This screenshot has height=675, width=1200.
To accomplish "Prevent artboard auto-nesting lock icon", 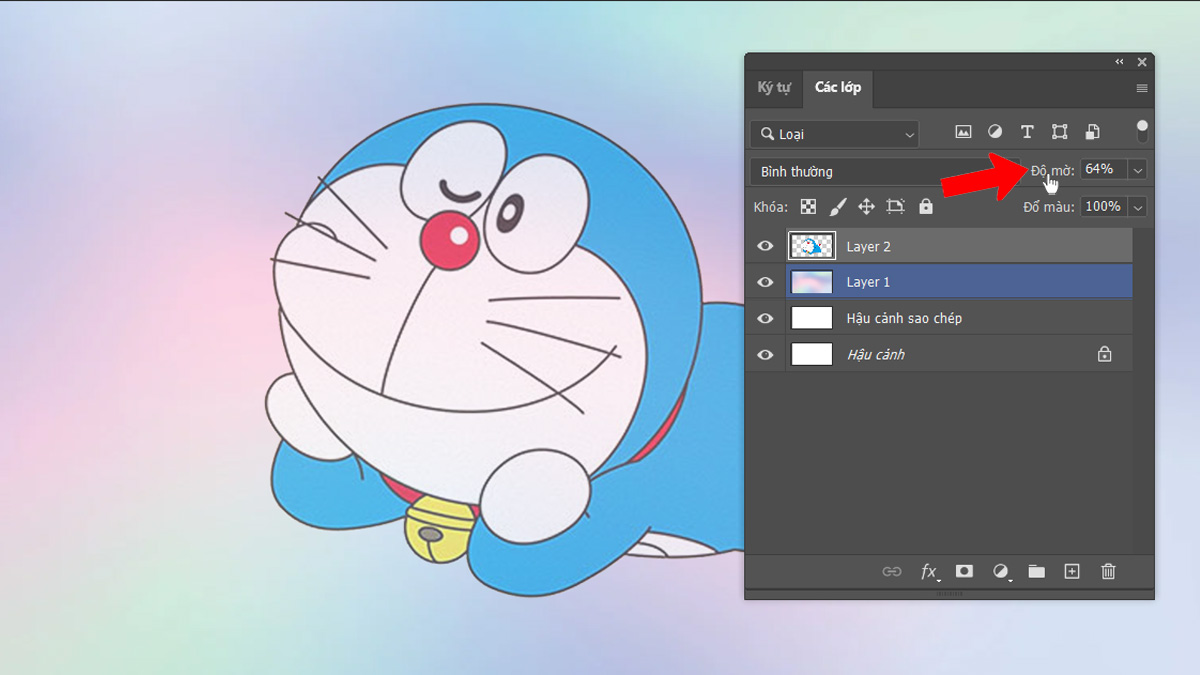I will click(895, 206).
